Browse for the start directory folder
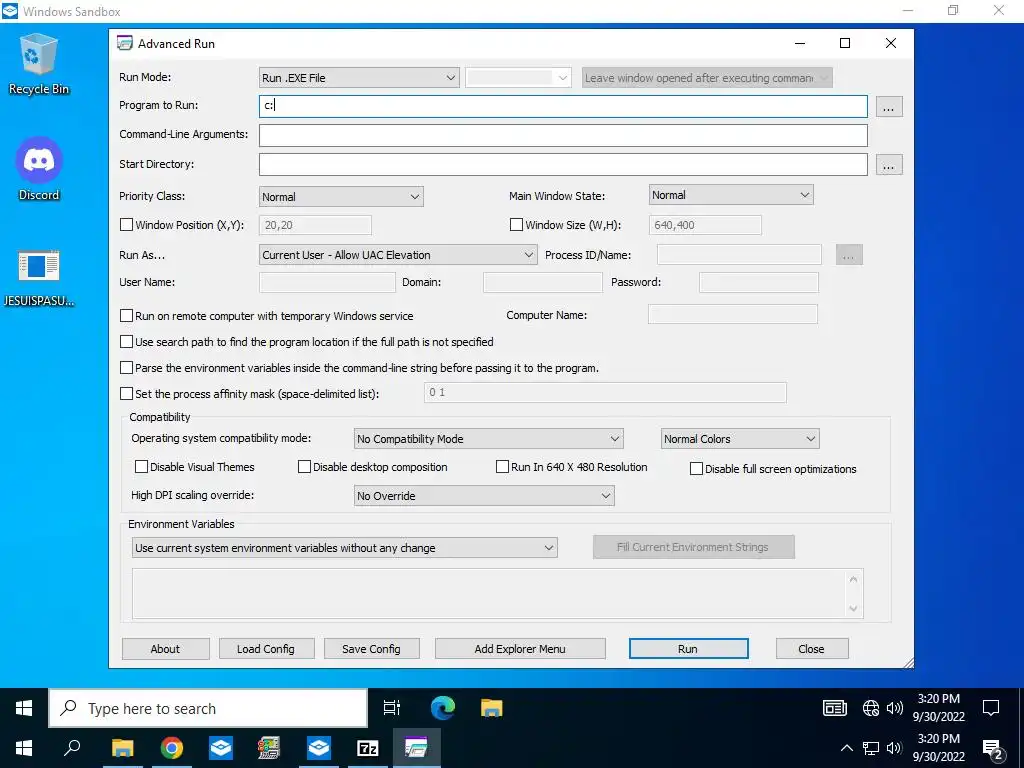The image size is (1024, 768). point(888,165)
